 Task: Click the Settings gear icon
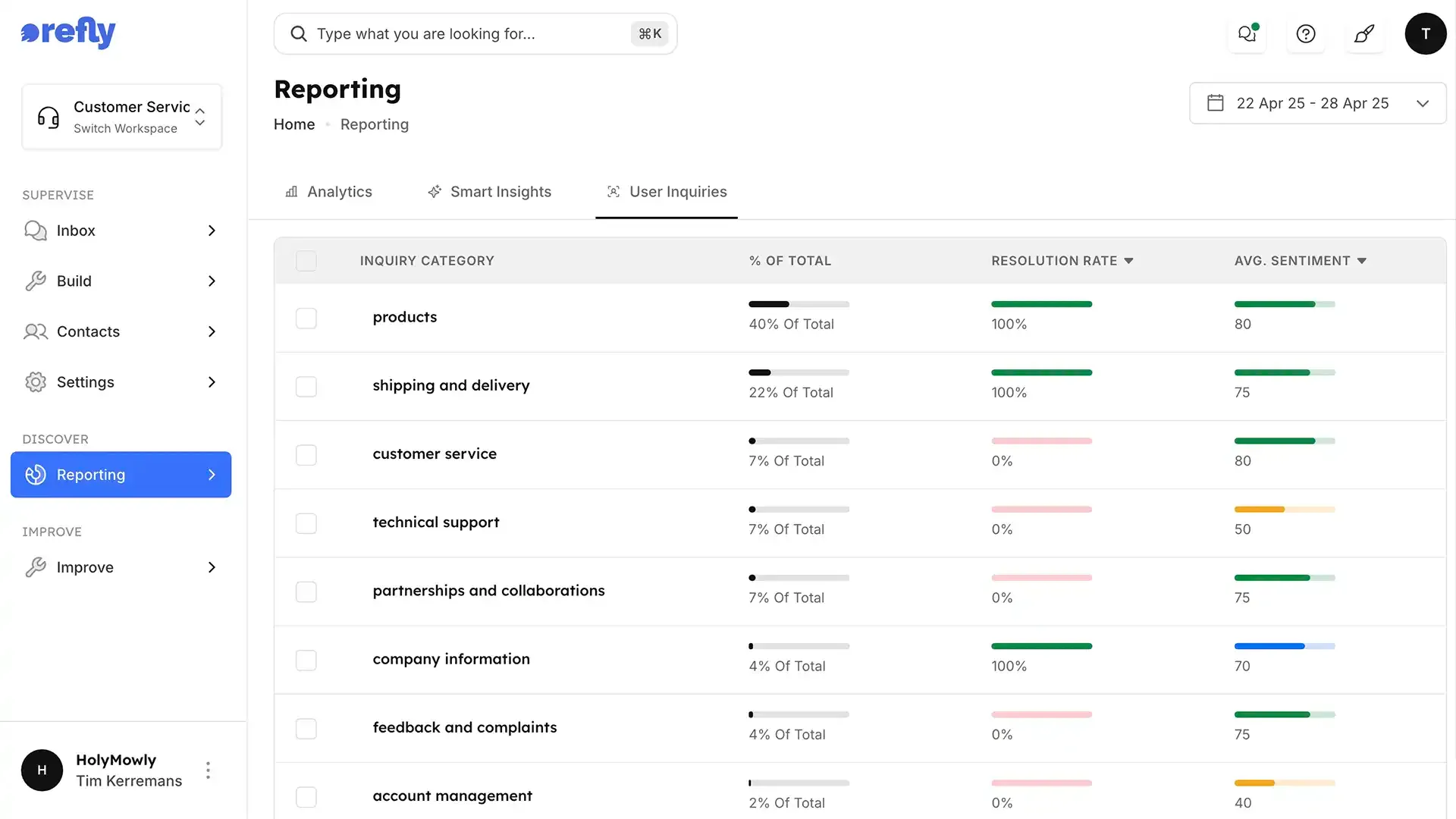pos(36,382)
